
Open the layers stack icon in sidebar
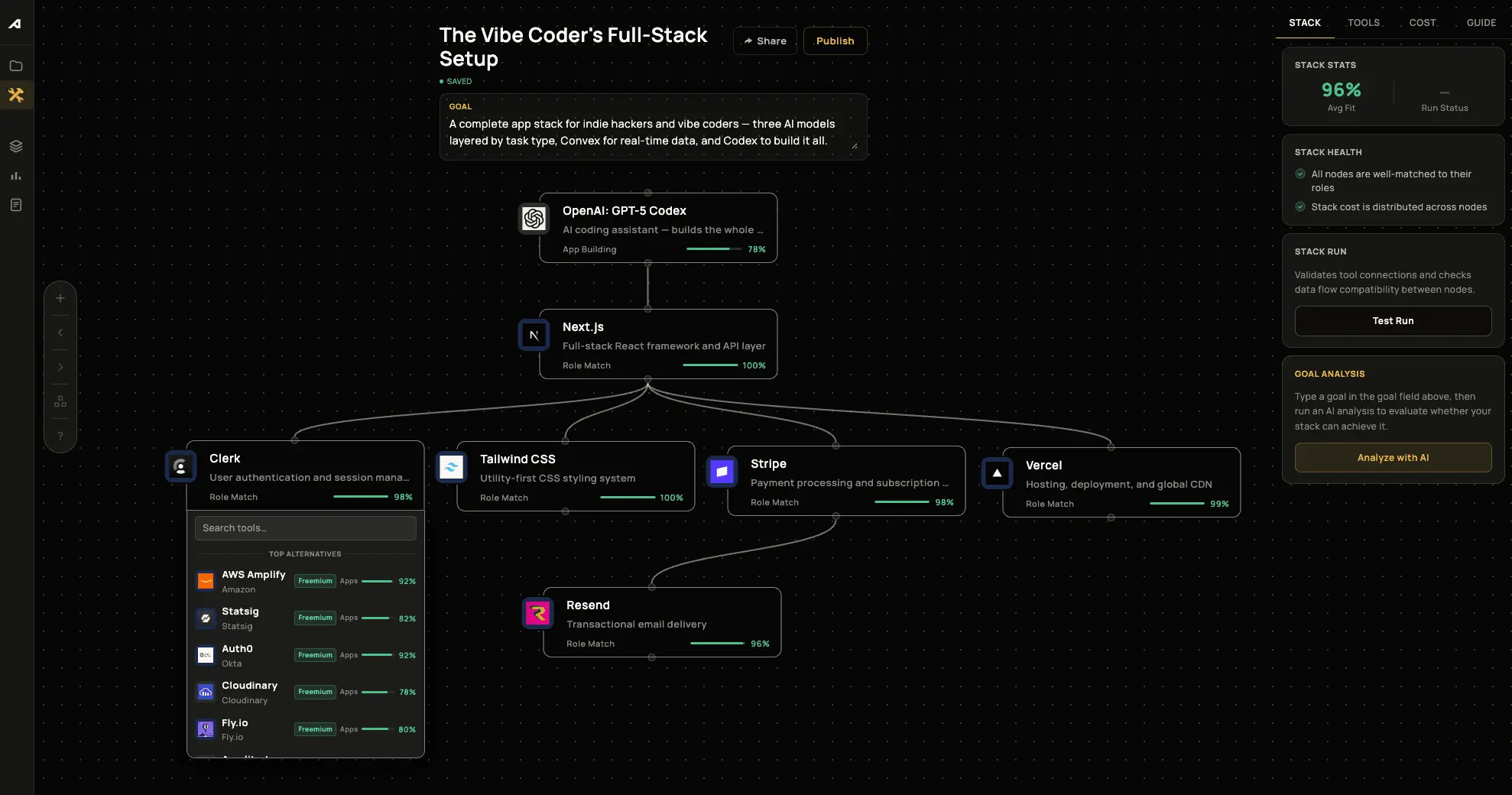[16, 146]
